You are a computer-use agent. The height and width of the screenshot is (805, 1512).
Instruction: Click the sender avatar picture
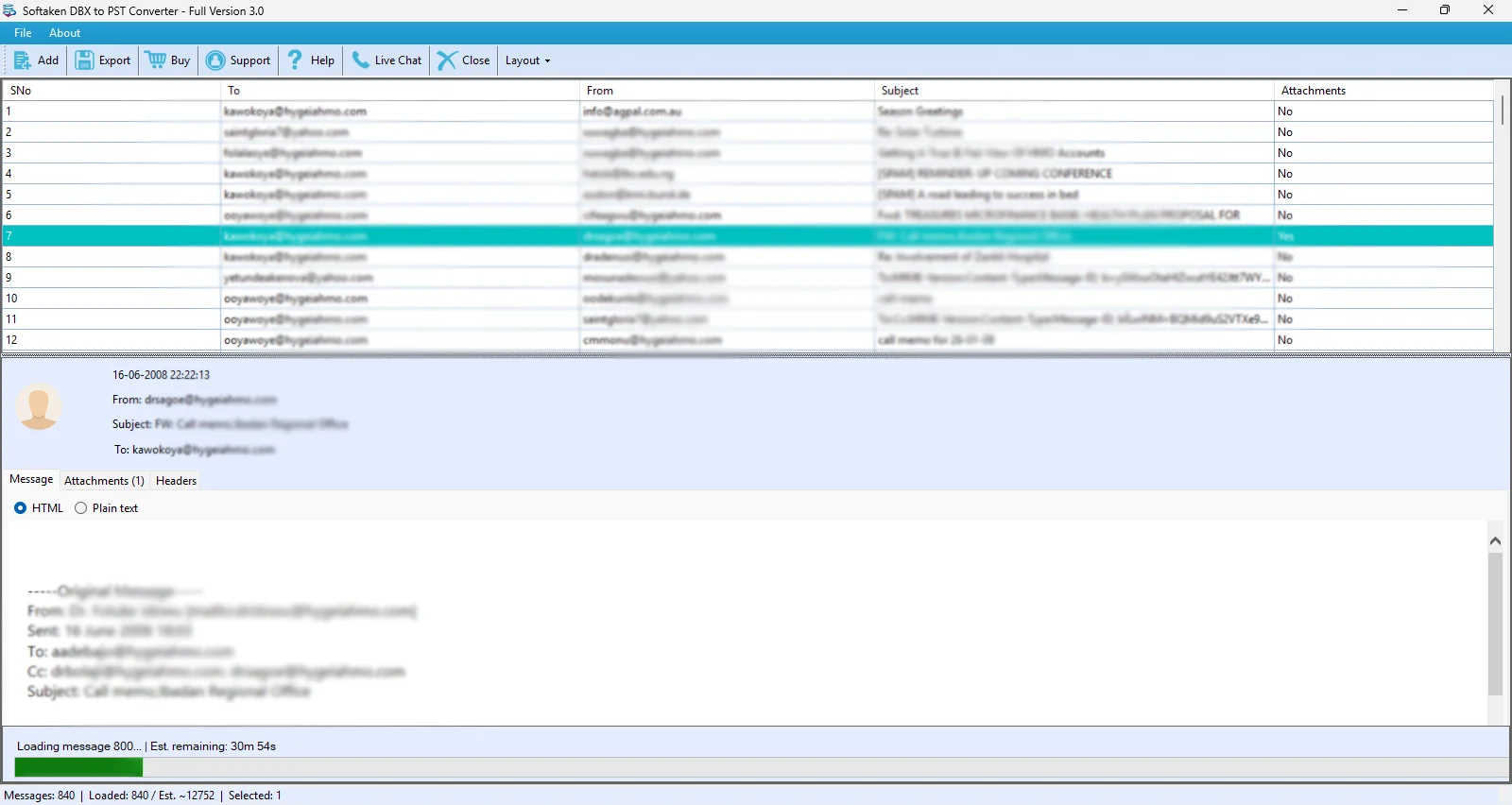click(x=39, y=407)
